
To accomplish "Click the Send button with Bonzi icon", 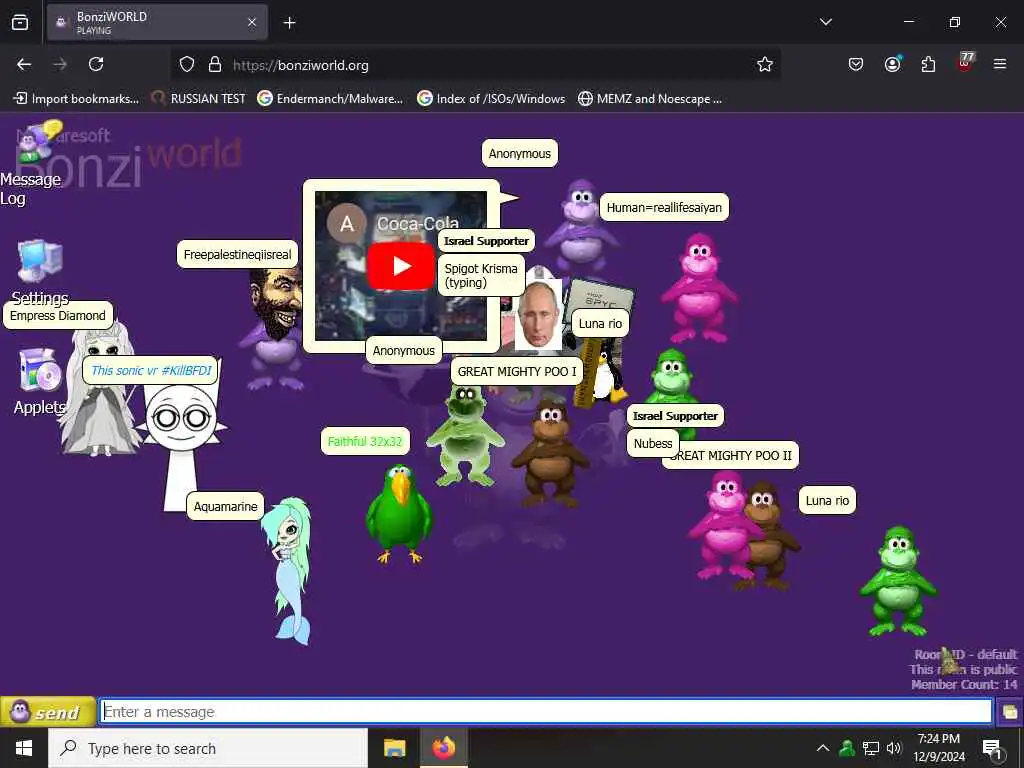I will (48, 712).
